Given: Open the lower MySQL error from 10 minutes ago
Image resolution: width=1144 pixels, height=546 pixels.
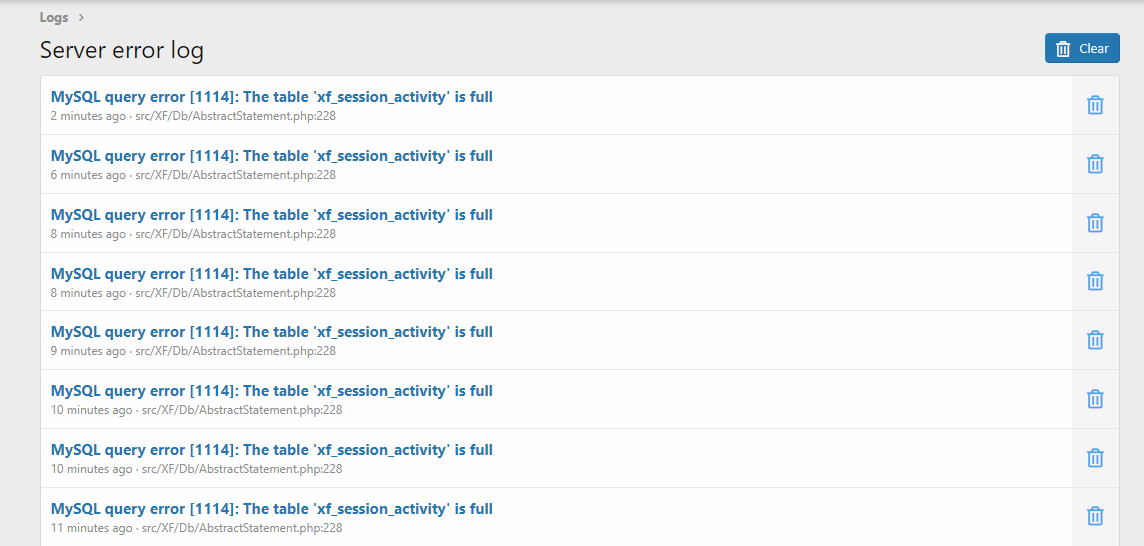Looking at the screenshot, I should pyautogui.click(x=272, y=450).
